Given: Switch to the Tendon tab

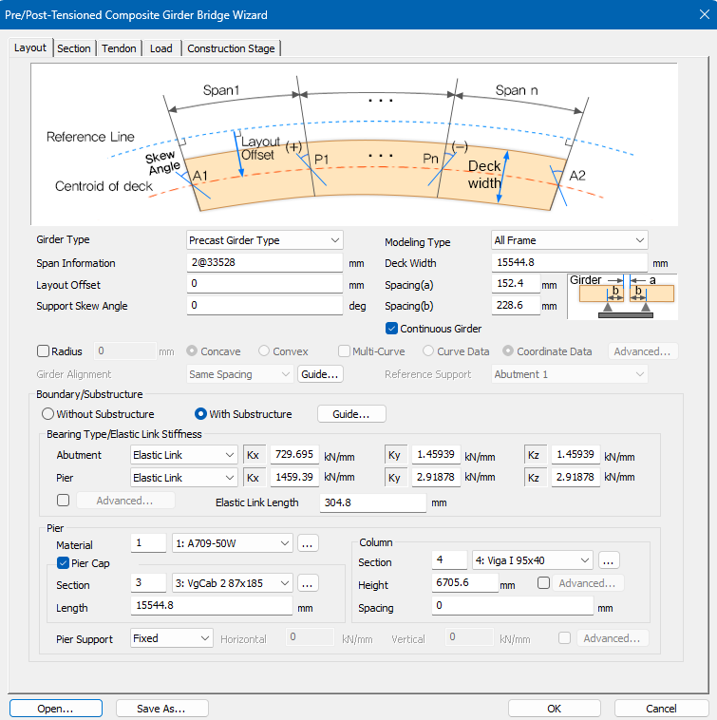Looking at the screenshot, I should click(119, 48).
